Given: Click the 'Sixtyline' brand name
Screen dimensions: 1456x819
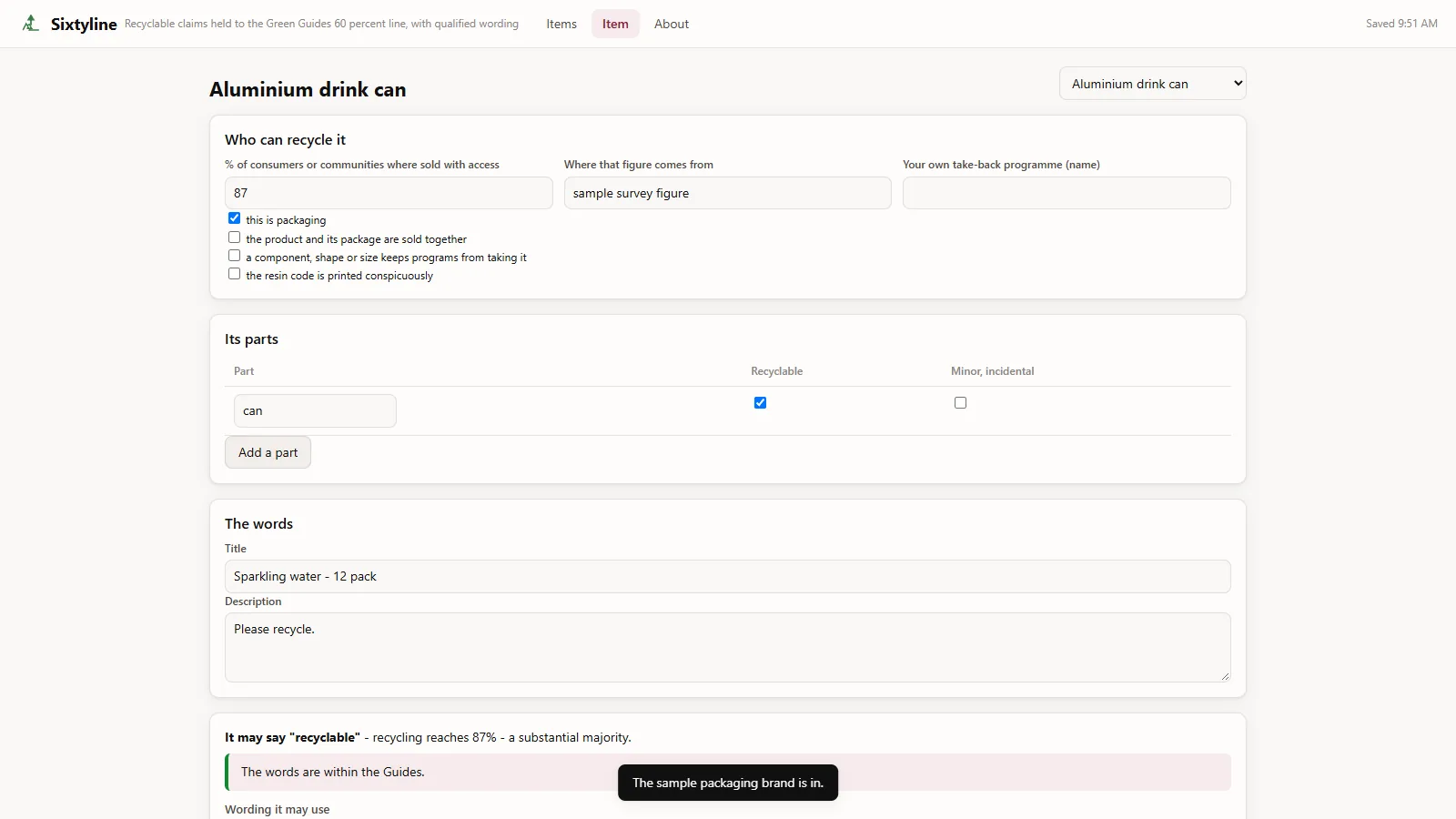Looking at the screenshot, I should tap(84, 24).
